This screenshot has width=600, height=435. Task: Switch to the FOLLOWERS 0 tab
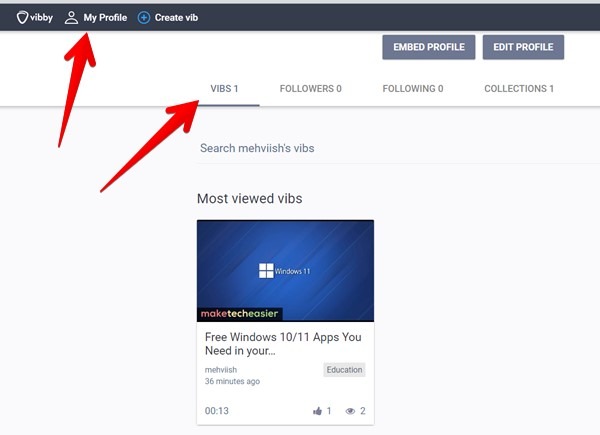pos(310,89)
